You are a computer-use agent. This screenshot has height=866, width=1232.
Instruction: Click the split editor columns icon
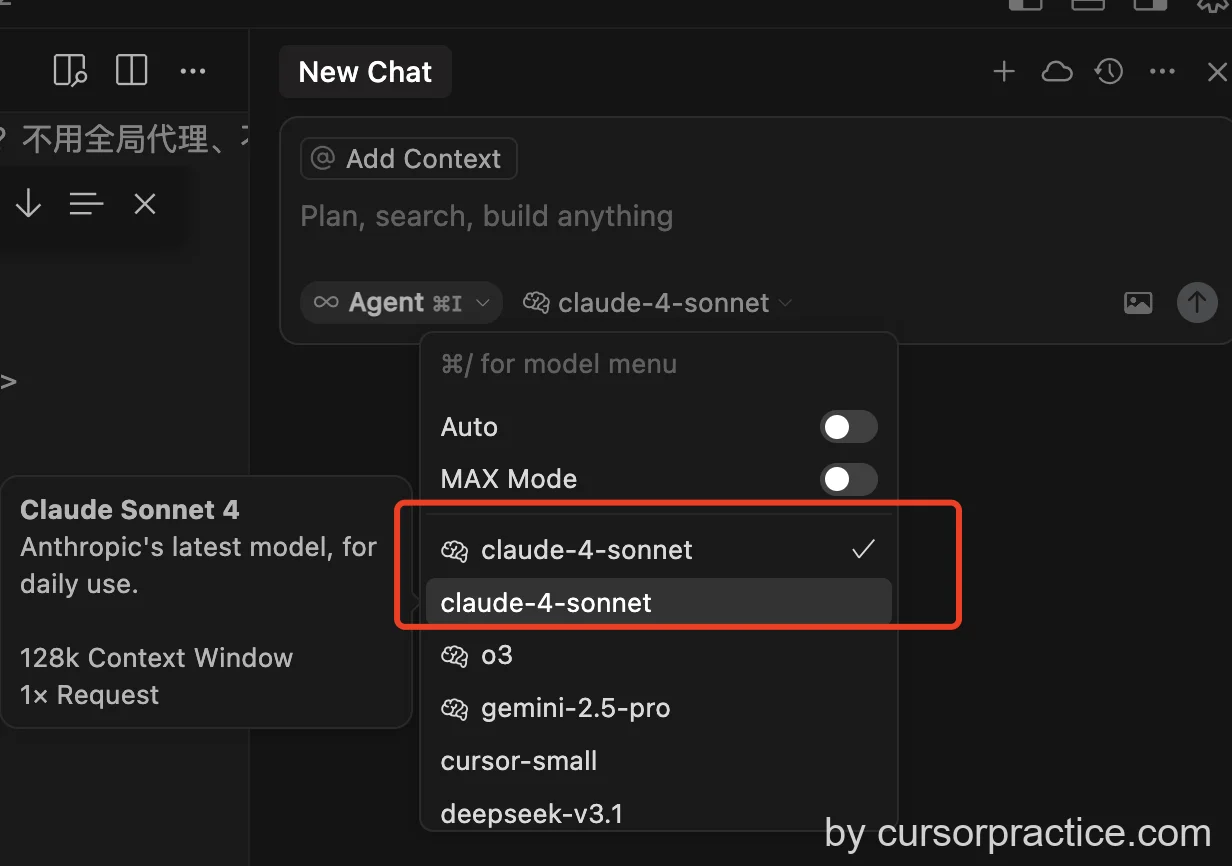[x=132, y=71]
